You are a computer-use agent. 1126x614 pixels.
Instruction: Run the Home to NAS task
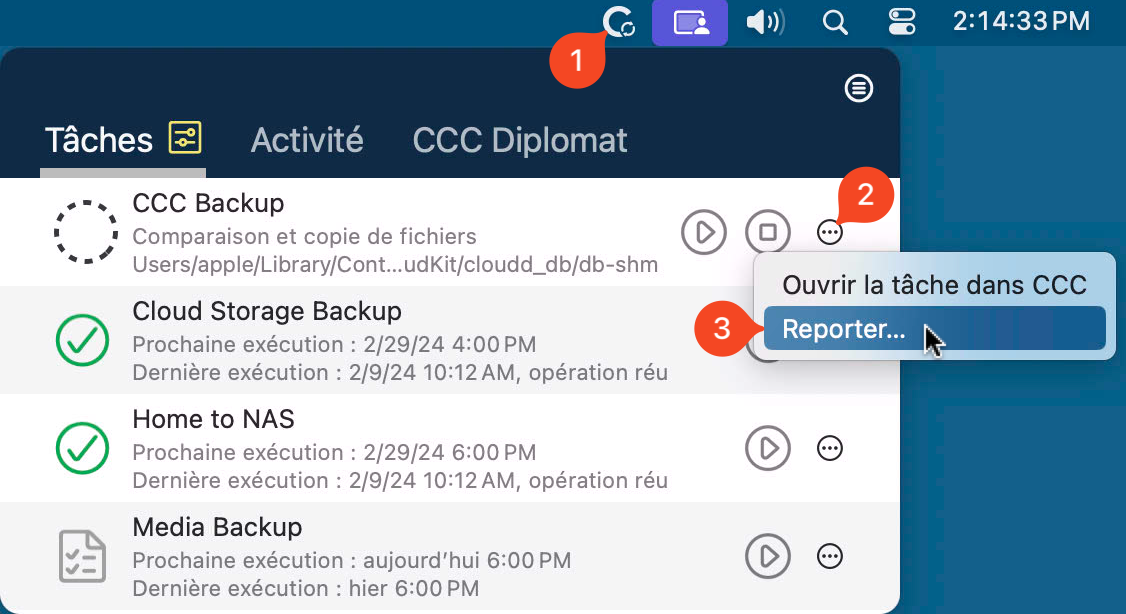[768, 448]
